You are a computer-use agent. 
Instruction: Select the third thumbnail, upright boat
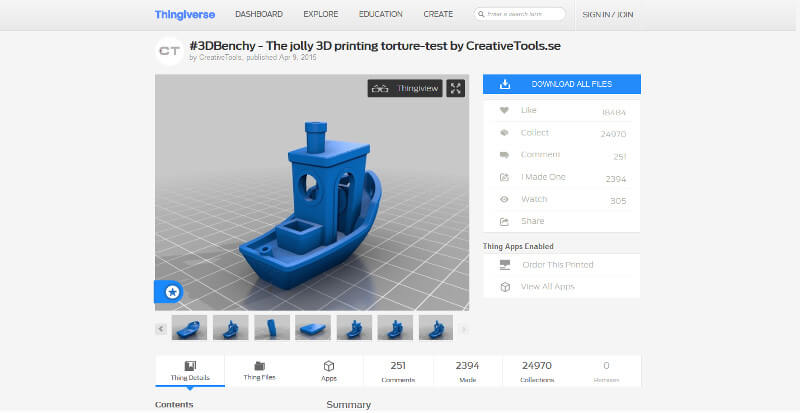click(272, 327)
